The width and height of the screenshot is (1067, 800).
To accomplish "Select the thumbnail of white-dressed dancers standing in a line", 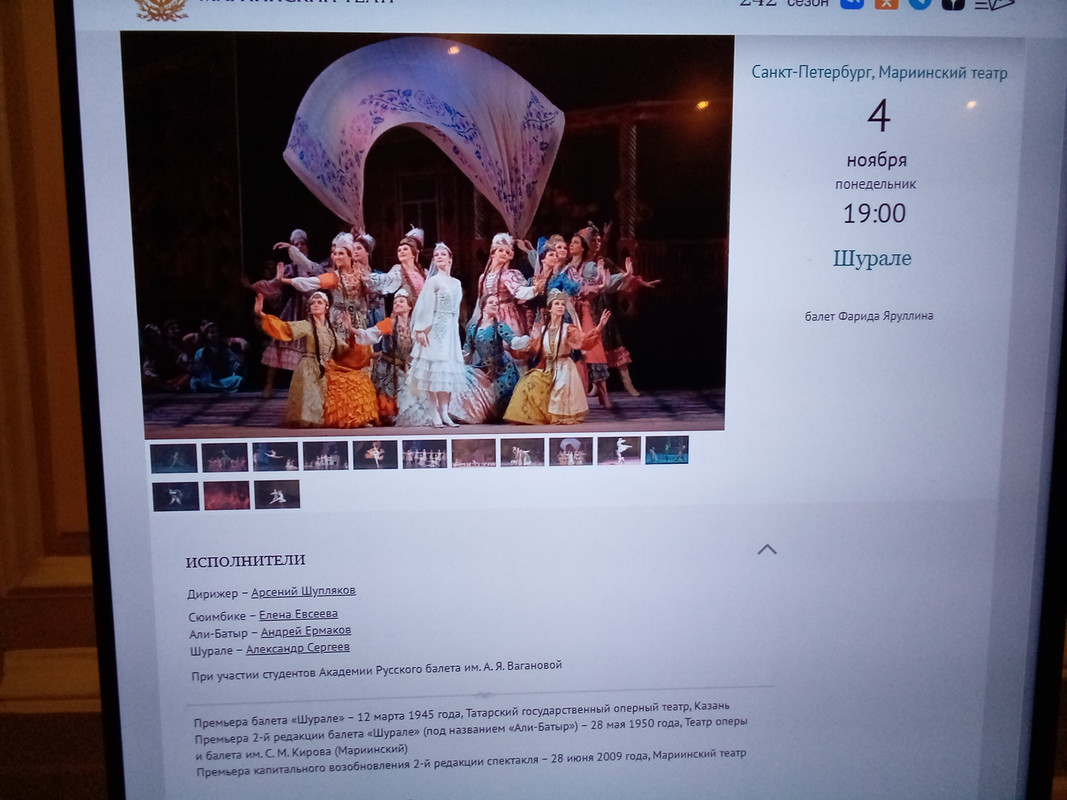I will [x=425, y=454].
